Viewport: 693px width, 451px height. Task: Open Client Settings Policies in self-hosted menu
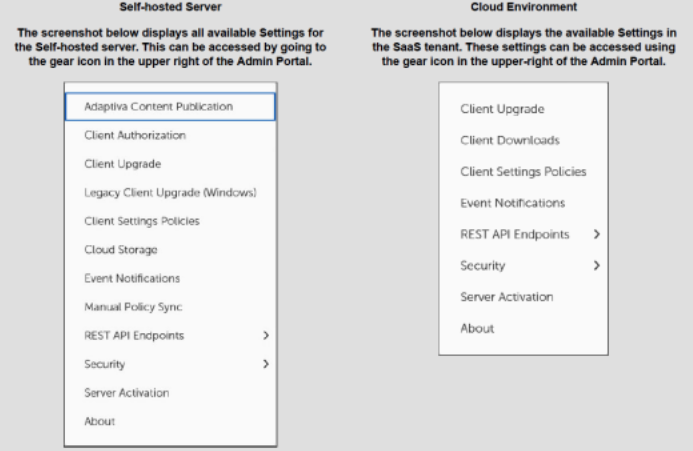pos(142,221)
